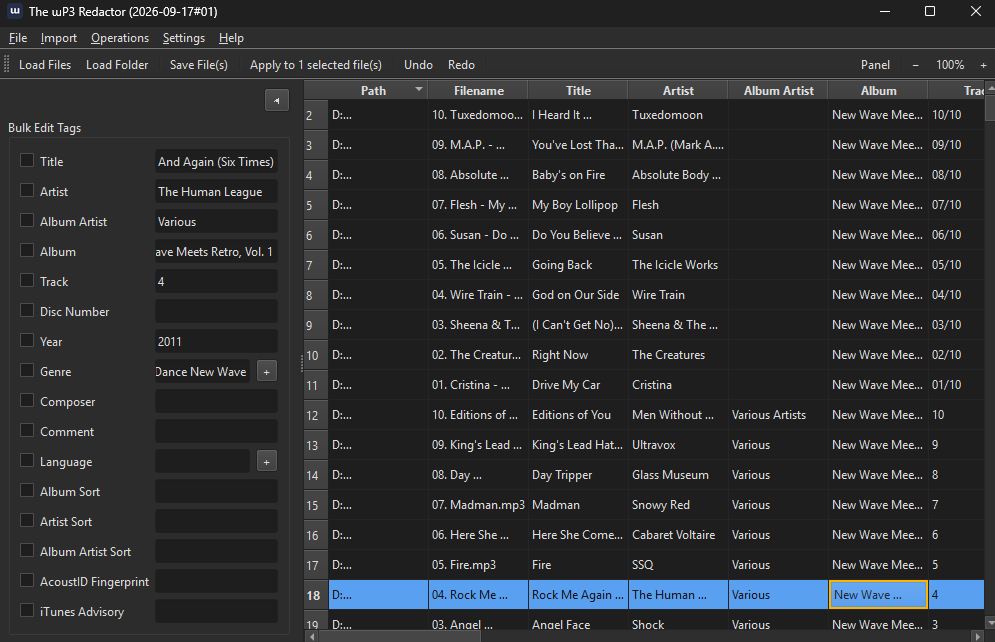Click the table scroll down arrow
The image size is (995, 642).
tap(989, 623)
